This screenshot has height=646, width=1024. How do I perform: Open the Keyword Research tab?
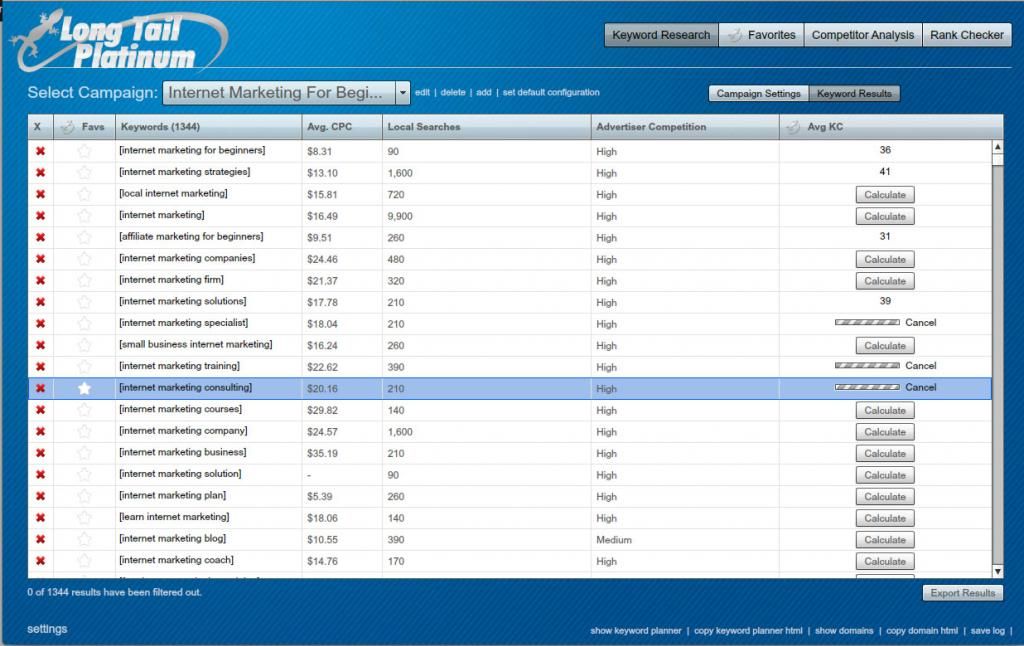pyautogui.click(x=661, y=35)
